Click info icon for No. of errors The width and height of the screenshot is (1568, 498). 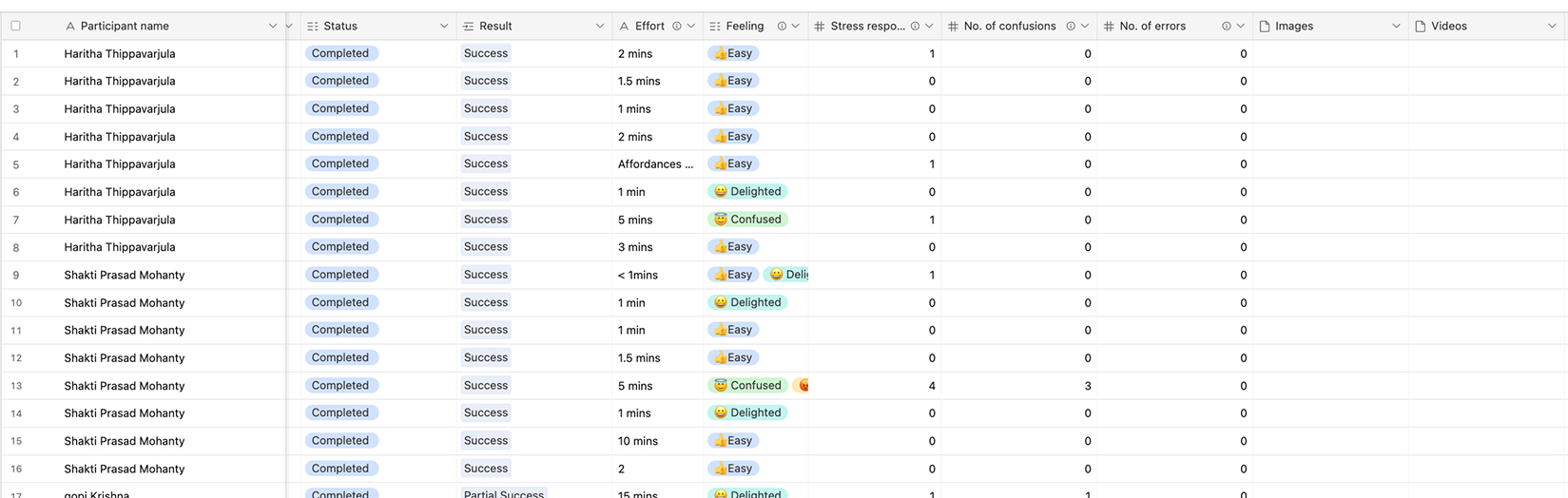[1226, 27]
